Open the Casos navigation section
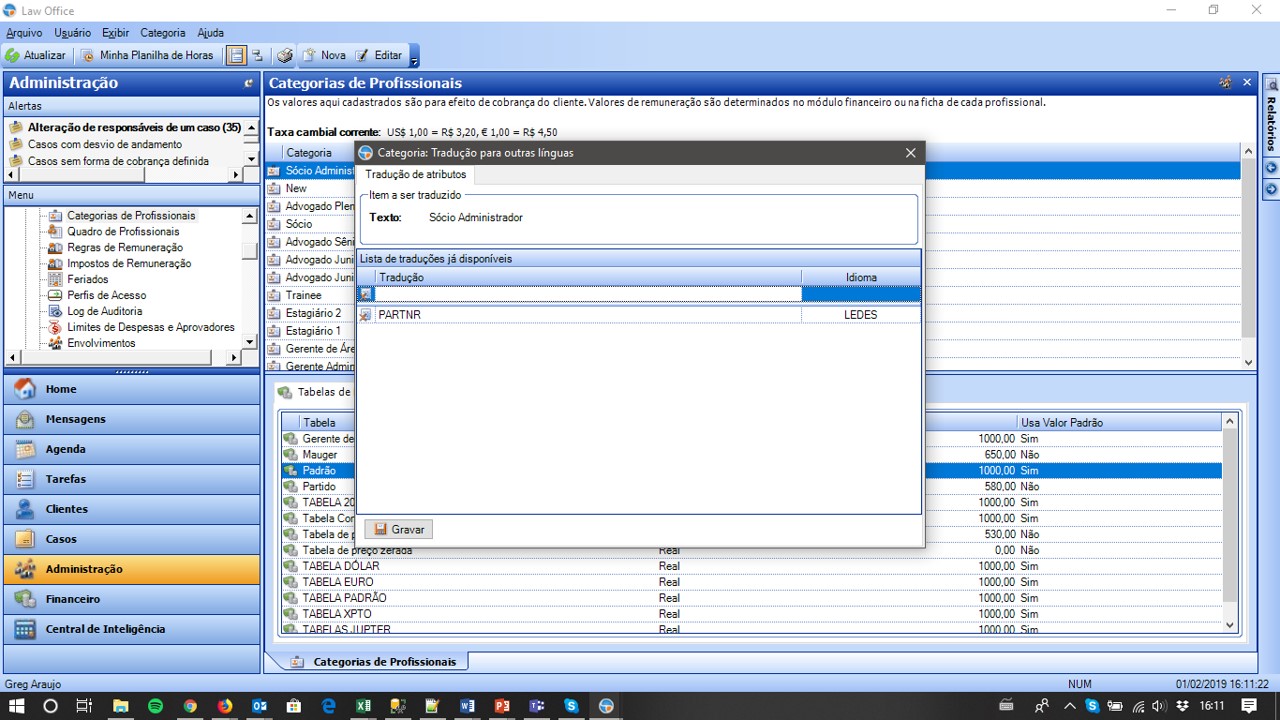 131,539
